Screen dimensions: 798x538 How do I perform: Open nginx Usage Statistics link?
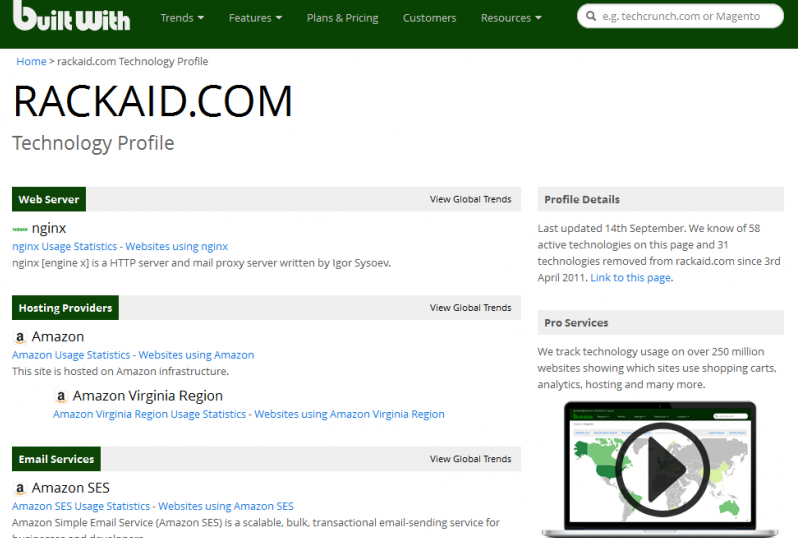[65, 246]
